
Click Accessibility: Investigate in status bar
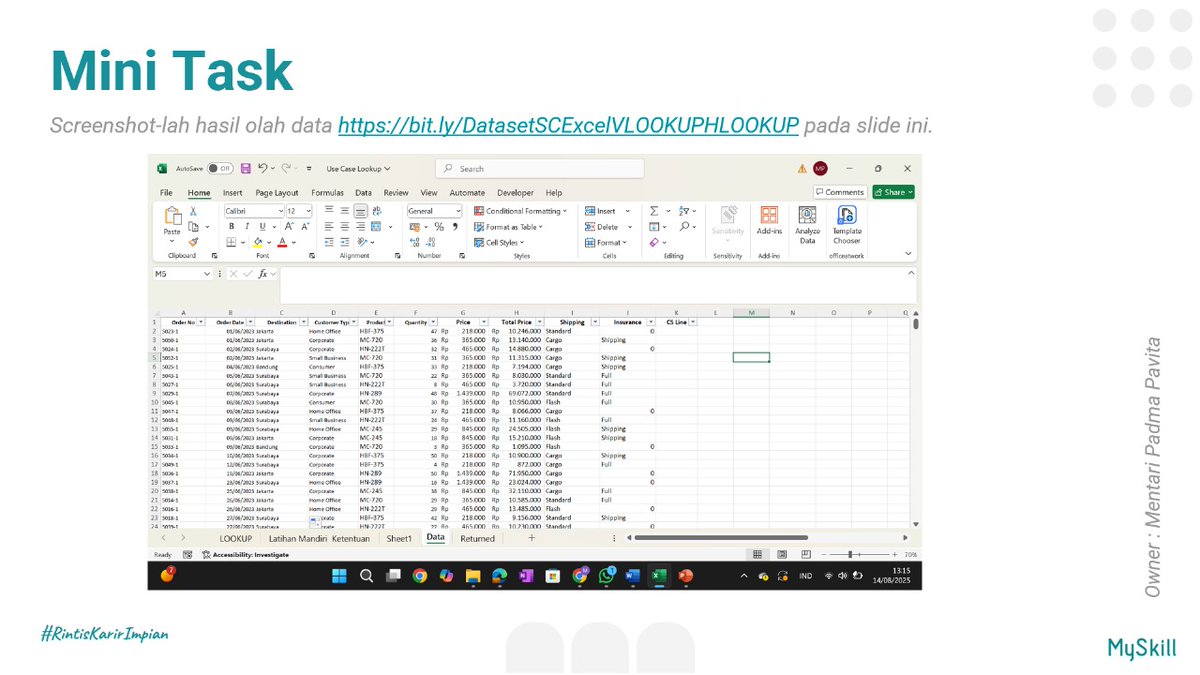245,553
